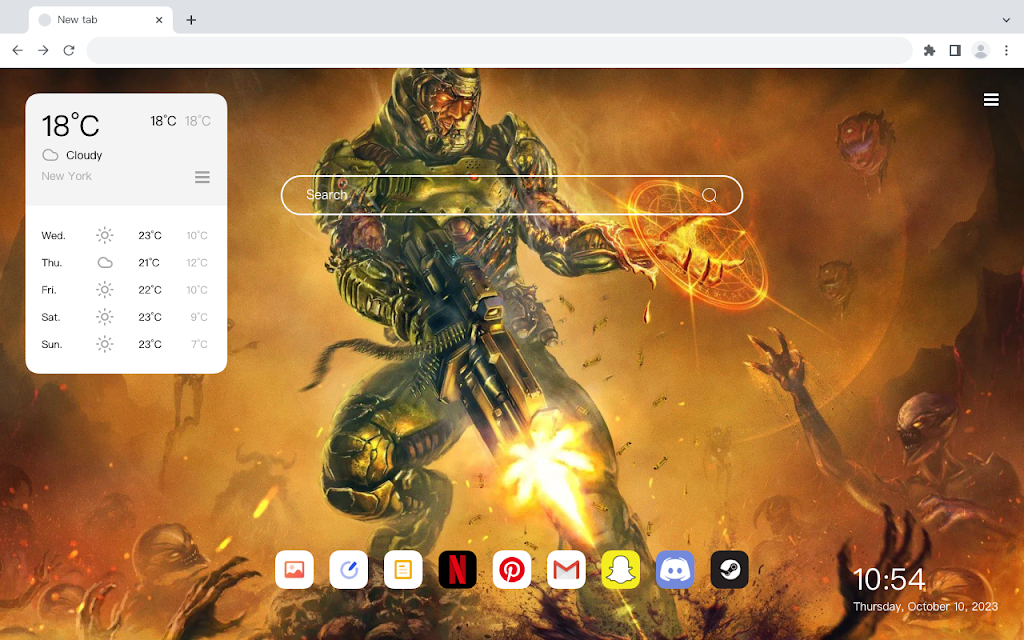
Task: Click the Thursday high temperature 21°C
Action: (149, 263)
